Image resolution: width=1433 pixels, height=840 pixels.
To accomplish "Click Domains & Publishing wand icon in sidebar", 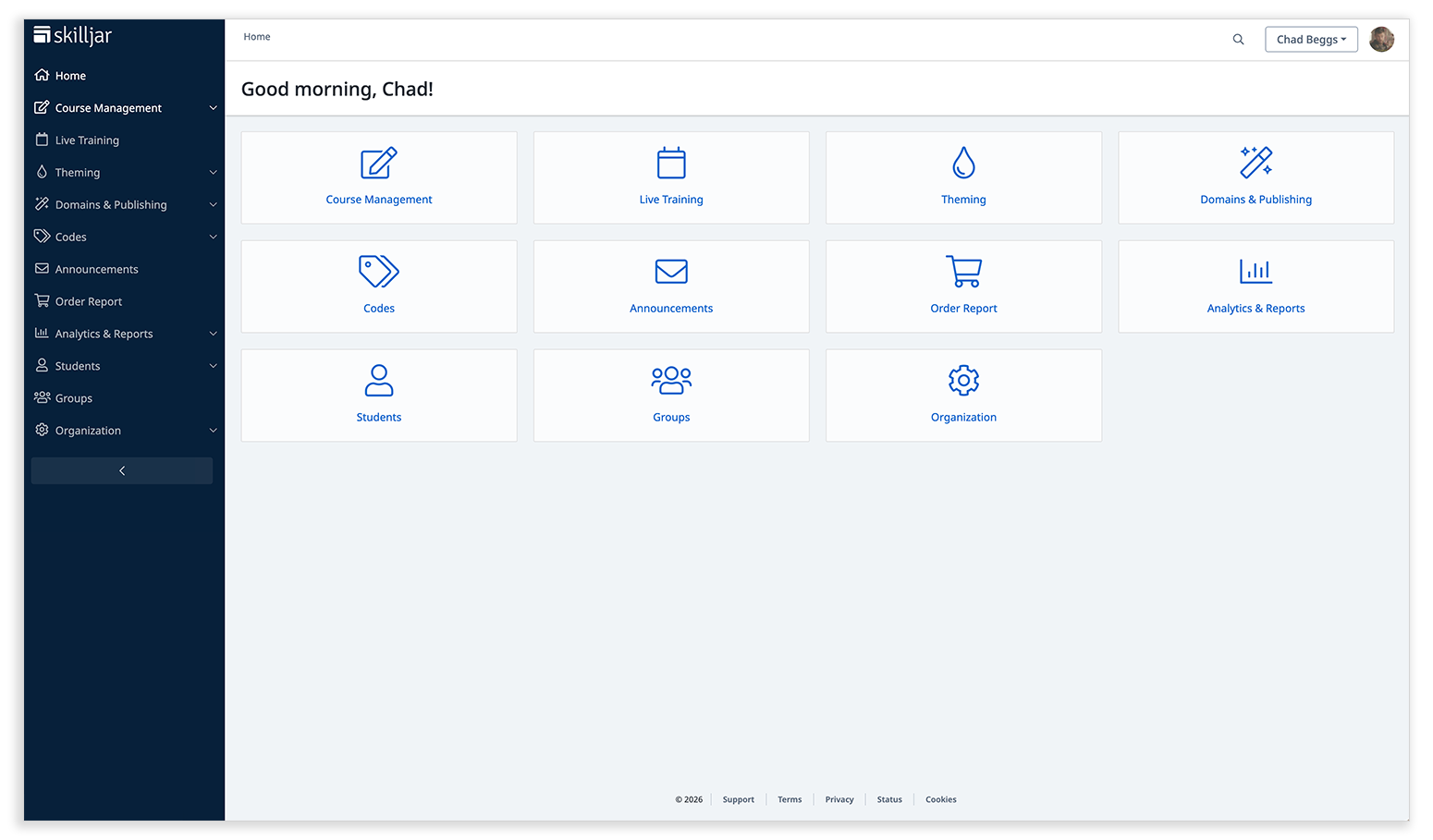I will (42, 204).
